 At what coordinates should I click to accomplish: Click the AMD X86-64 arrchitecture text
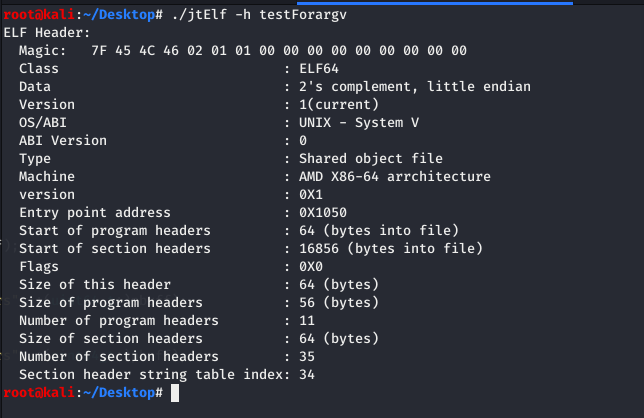click(395, 176)
